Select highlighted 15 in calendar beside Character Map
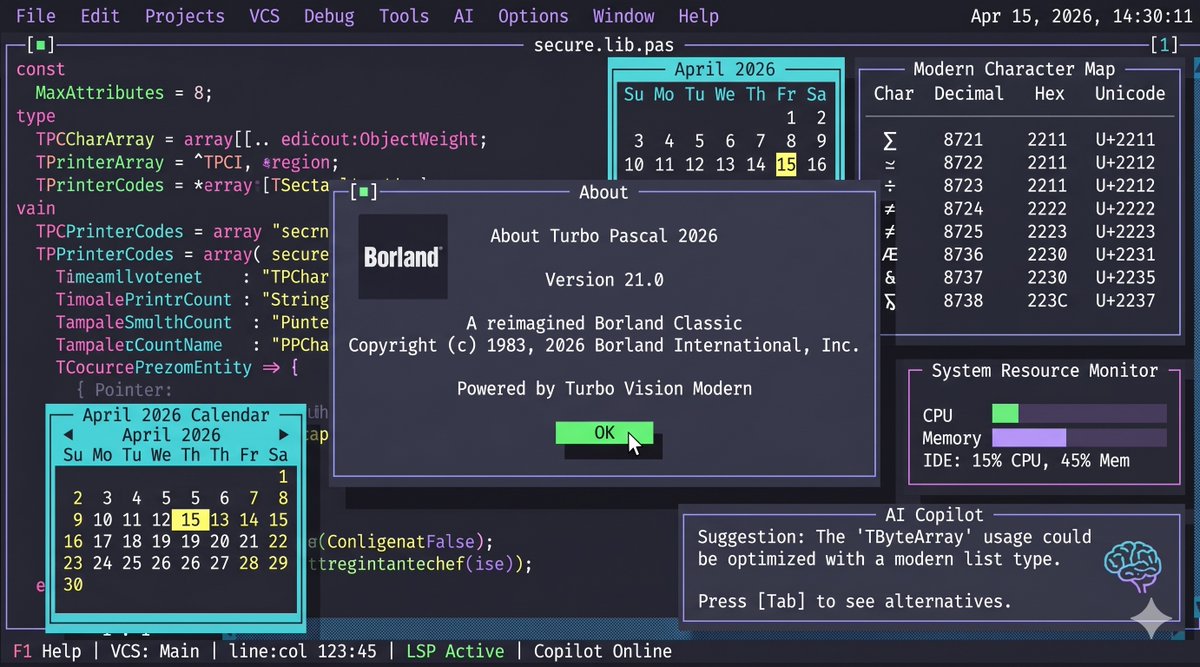 tap(786, 164)
